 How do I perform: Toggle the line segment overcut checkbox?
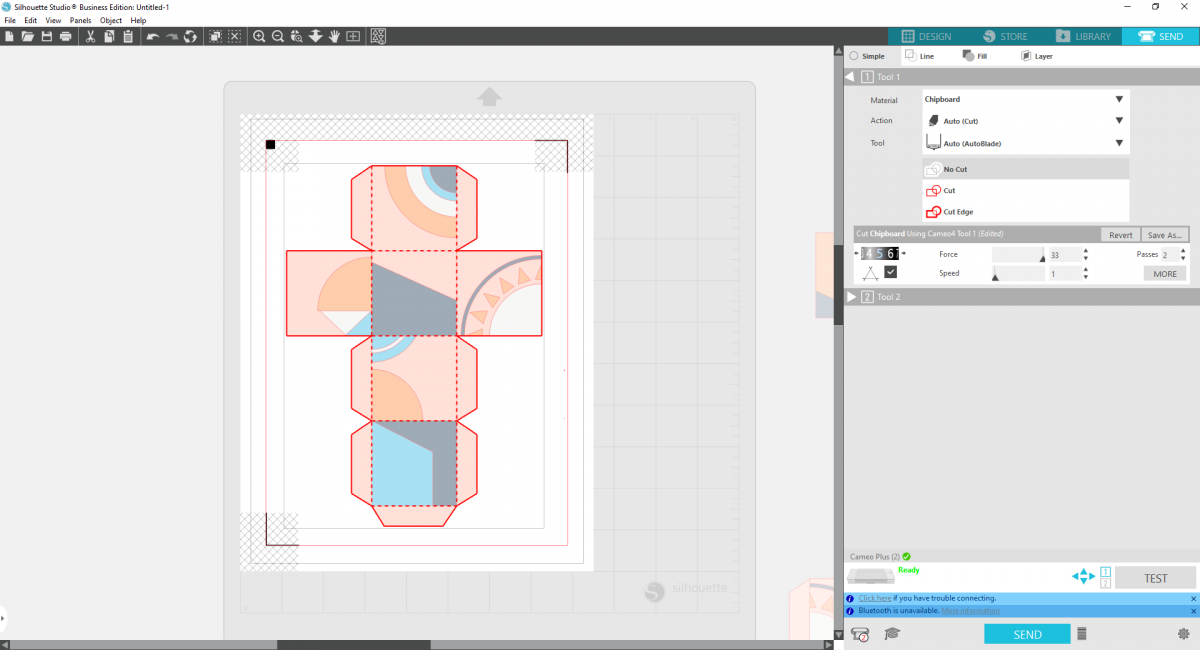pyautogui.click(x=890, y=272)
